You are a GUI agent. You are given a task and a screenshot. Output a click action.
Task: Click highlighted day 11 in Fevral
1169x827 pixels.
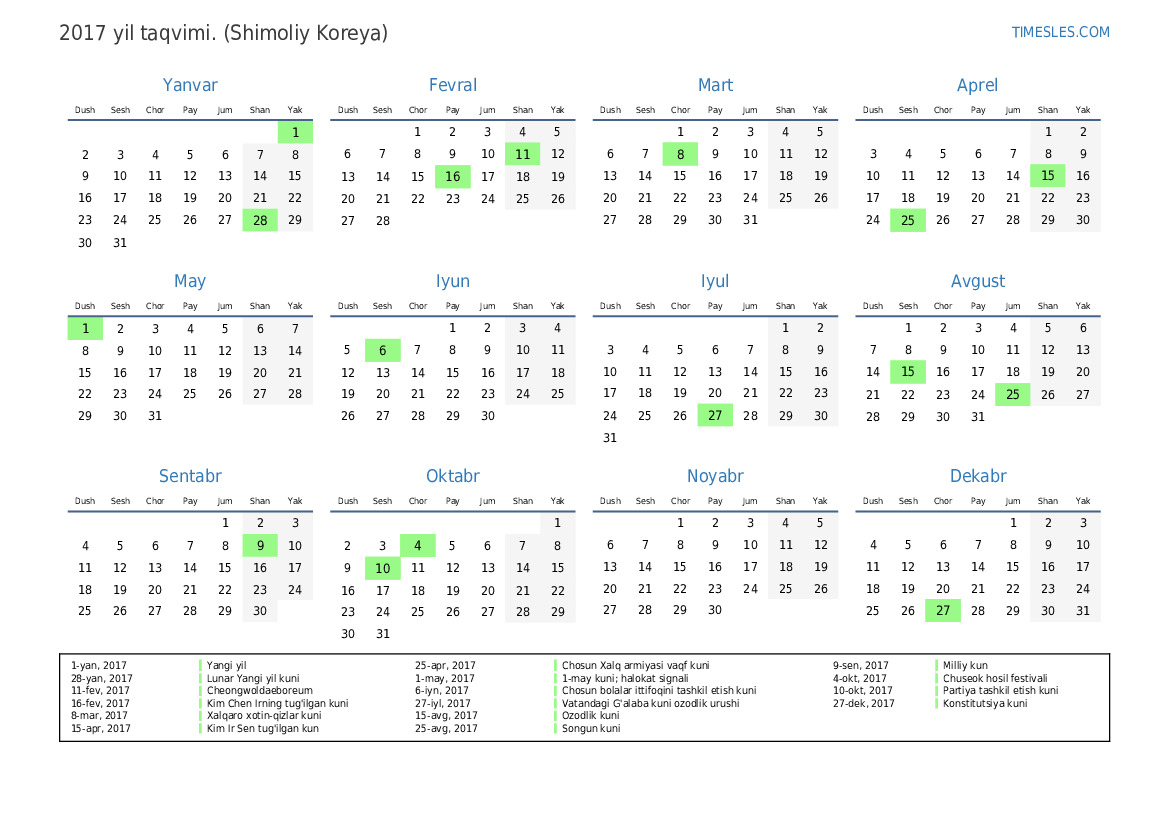click(523, 154)
